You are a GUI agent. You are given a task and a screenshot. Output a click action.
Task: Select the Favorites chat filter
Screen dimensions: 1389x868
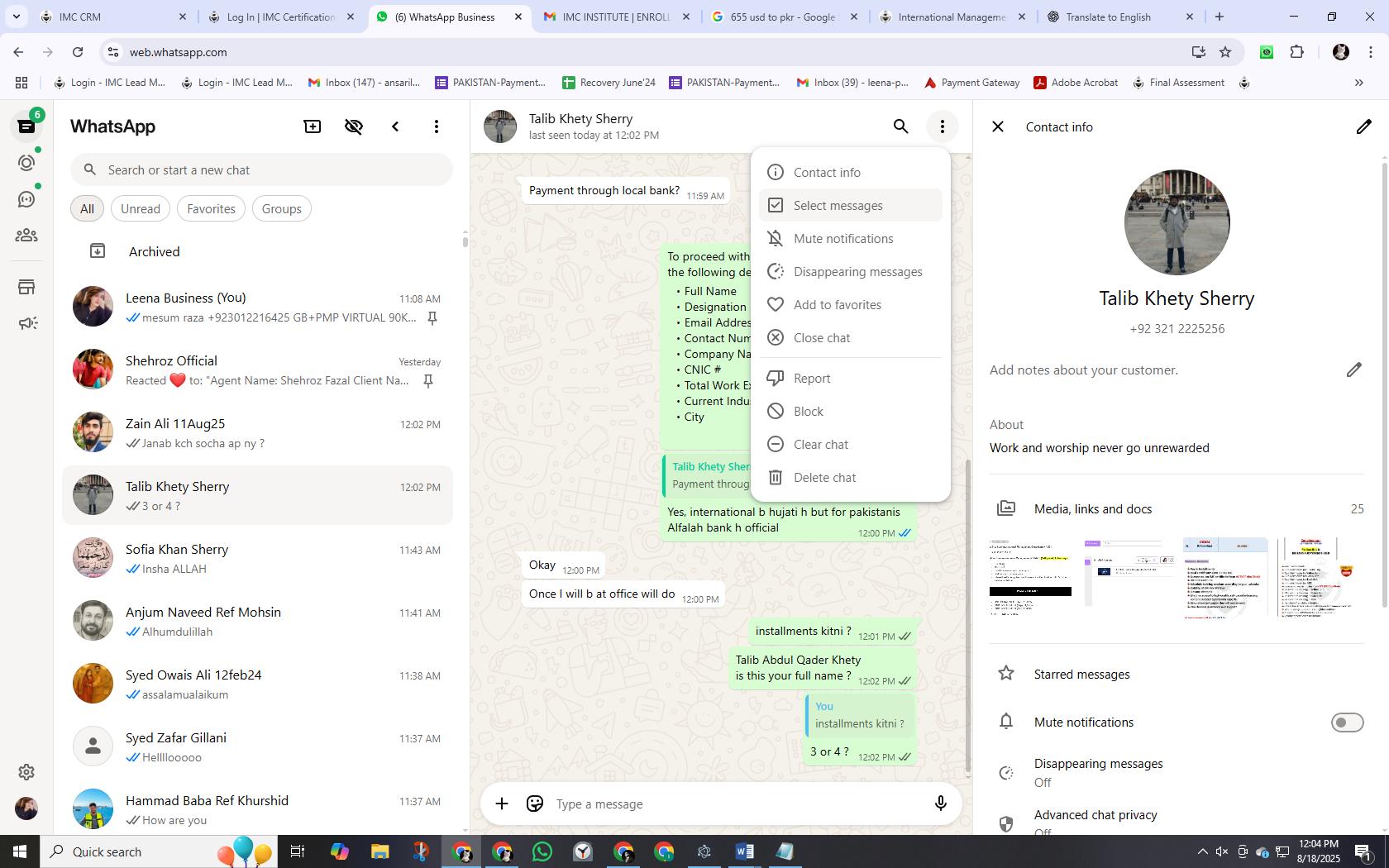coord(211,209)
